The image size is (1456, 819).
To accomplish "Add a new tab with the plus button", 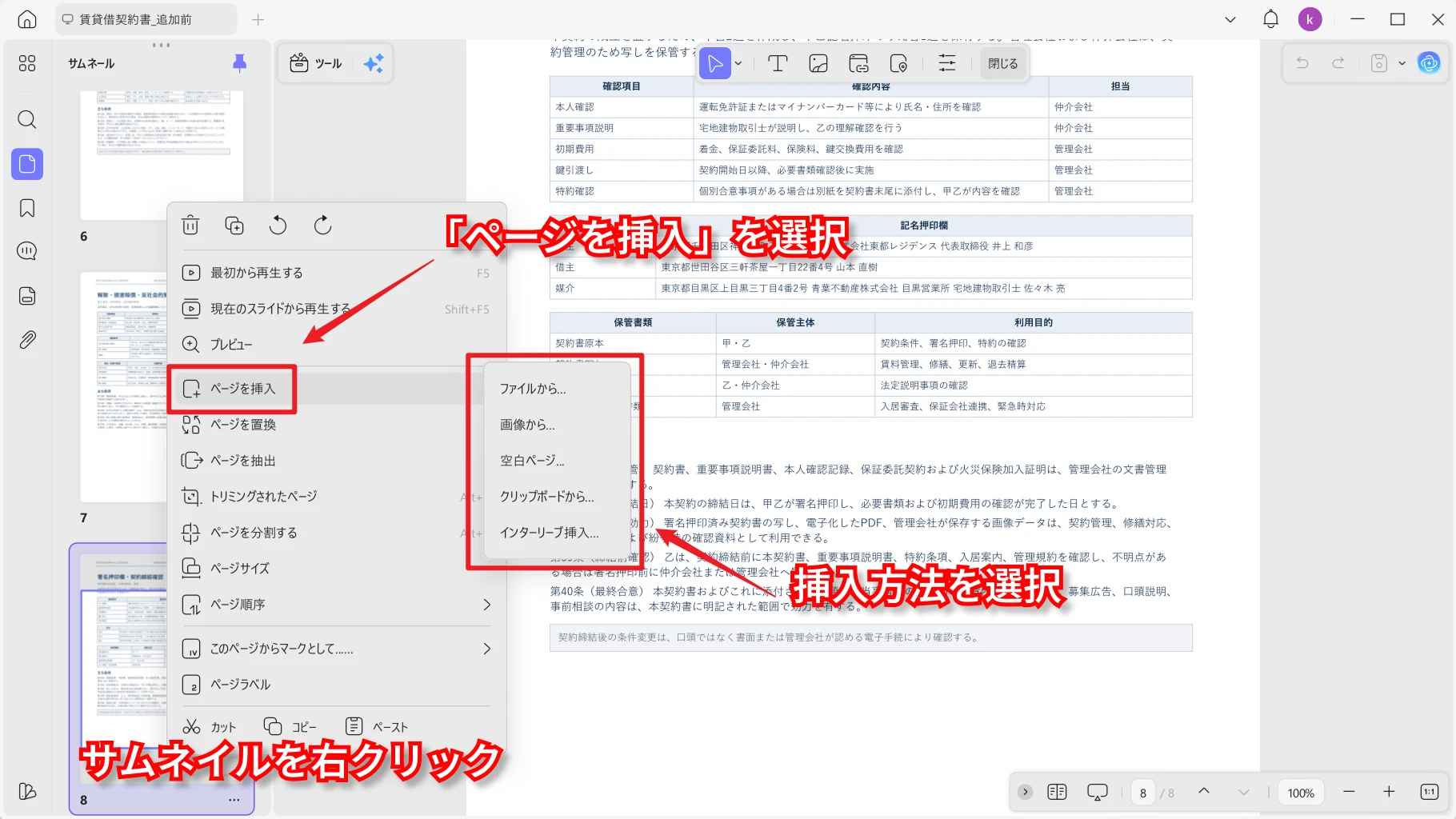I will (258, 19).
